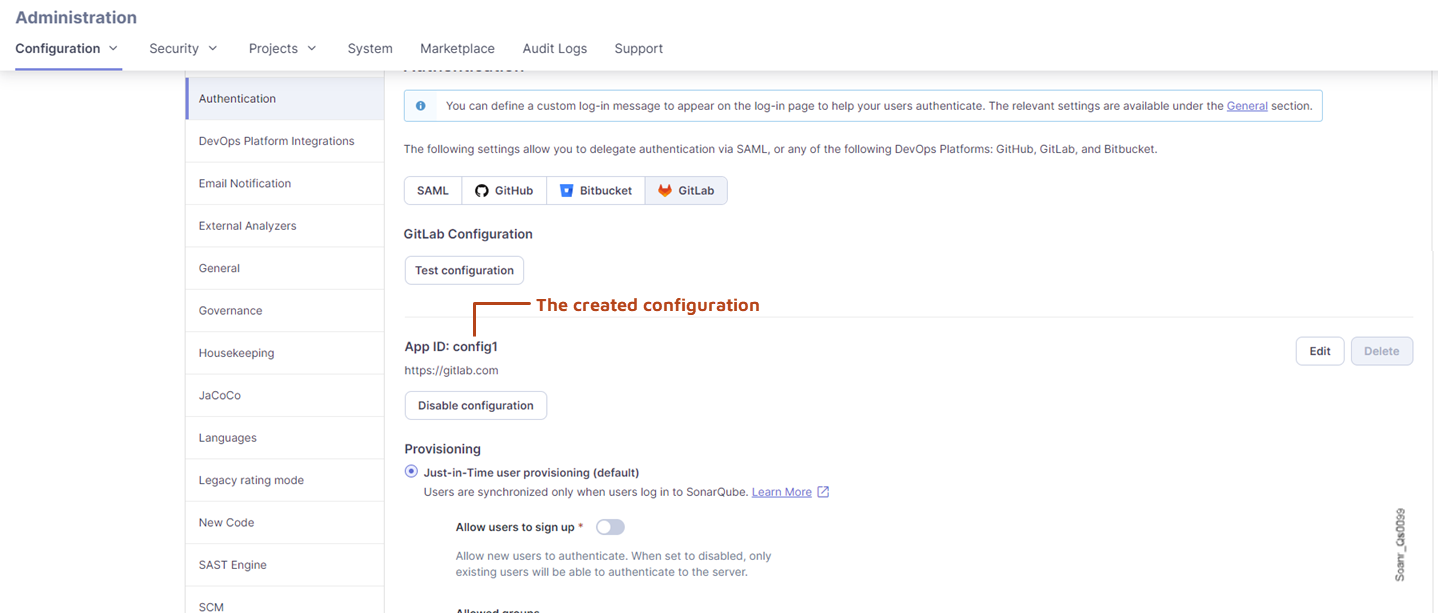Go to the Audit Logs menu item

[554, 48]
